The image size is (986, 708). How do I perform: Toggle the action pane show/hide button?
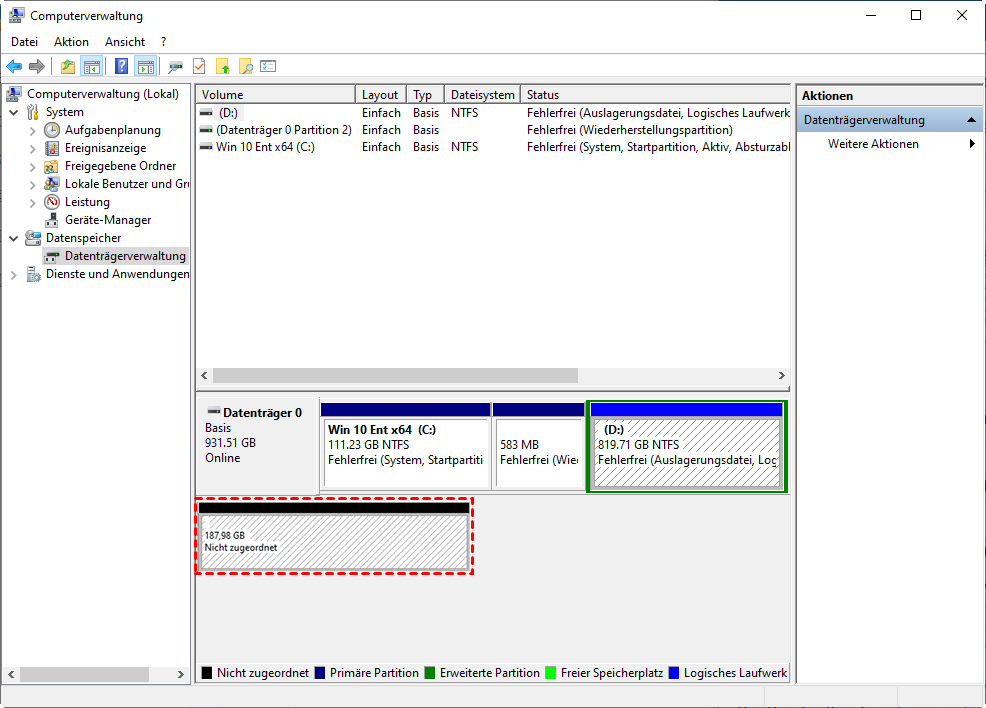click(145, 67)
